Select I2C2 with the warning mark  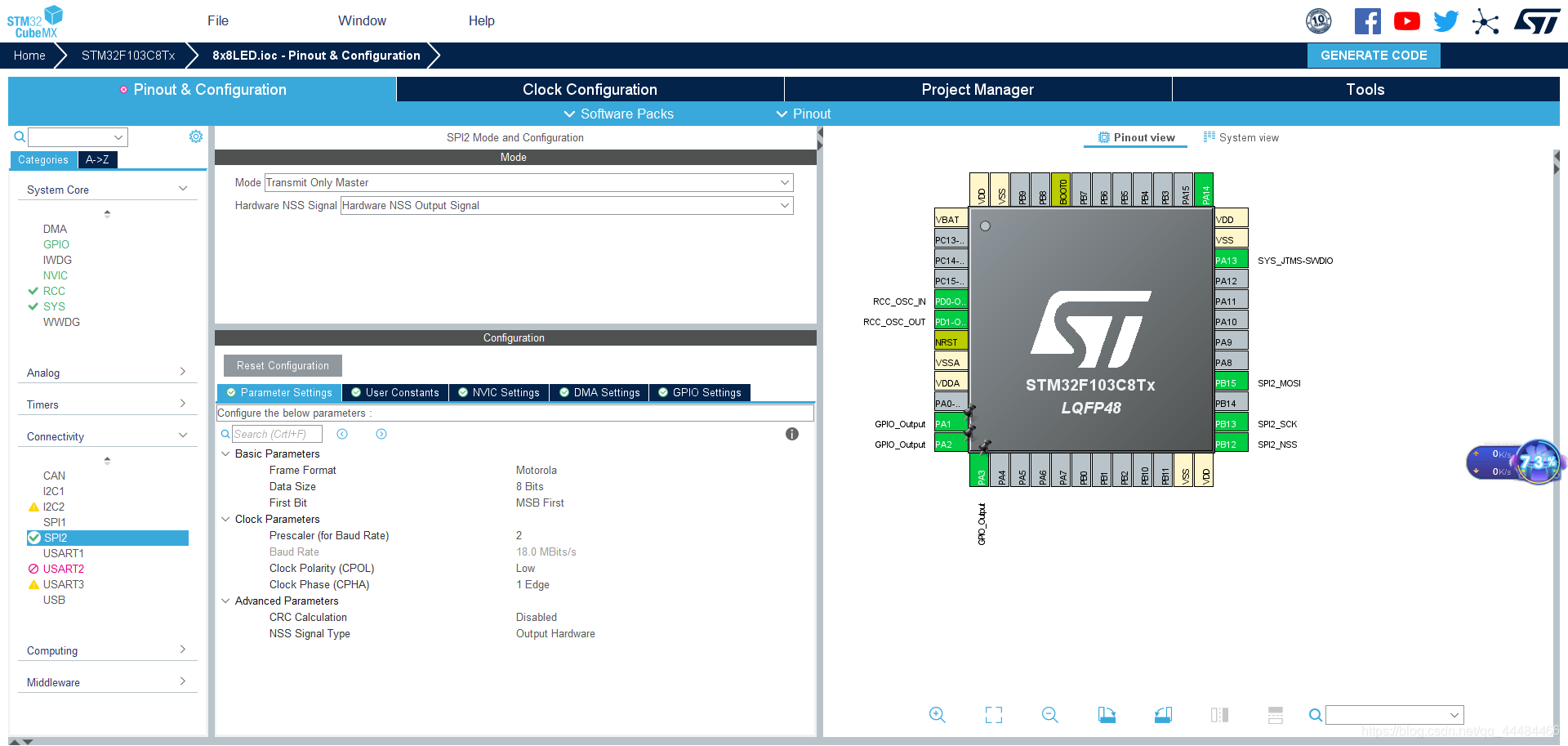[54, 507]
